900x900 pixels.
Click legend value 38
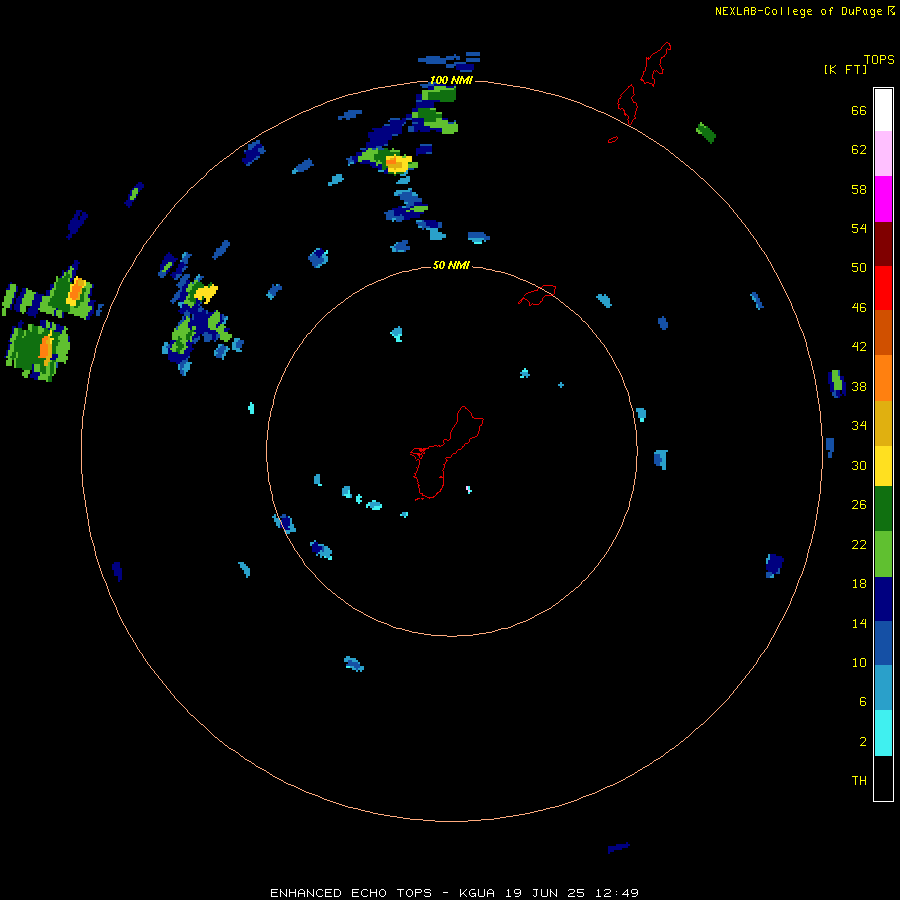click(x=859, y=386)
